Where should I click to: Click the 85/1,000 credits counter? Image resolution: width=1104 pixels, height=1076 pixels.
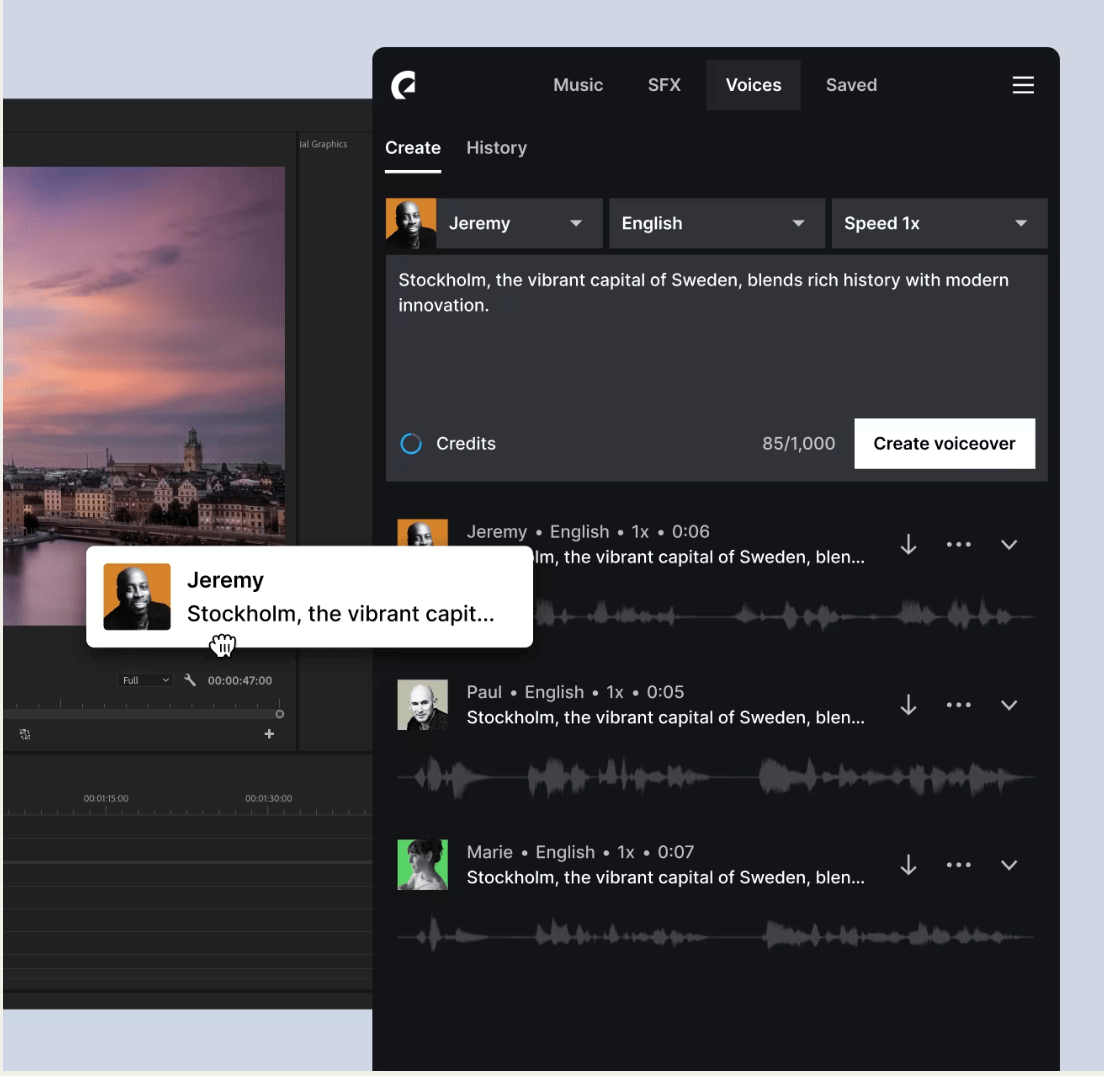798,444
